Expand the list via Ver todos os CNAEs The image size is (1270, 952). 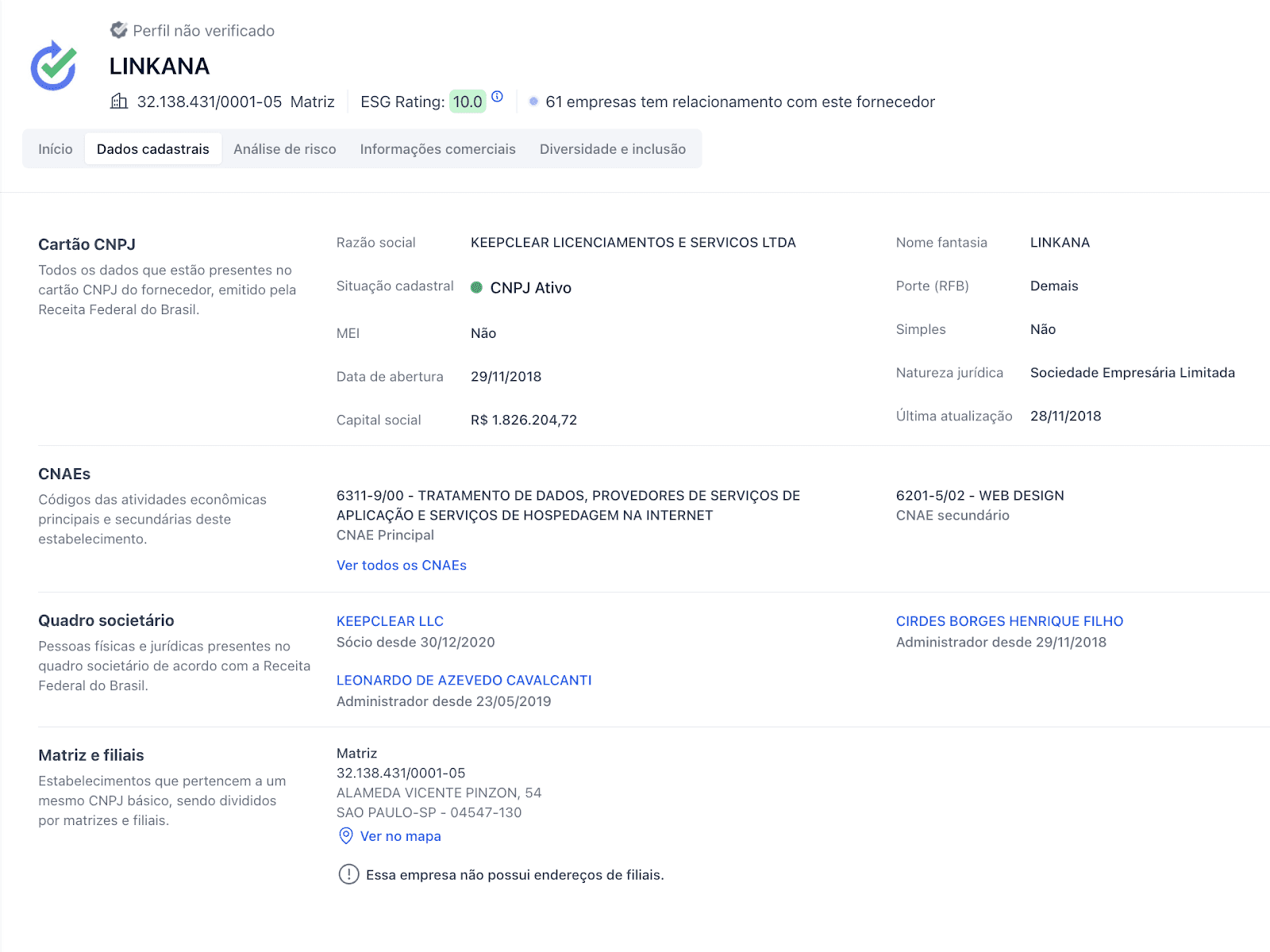pos(402,565)
